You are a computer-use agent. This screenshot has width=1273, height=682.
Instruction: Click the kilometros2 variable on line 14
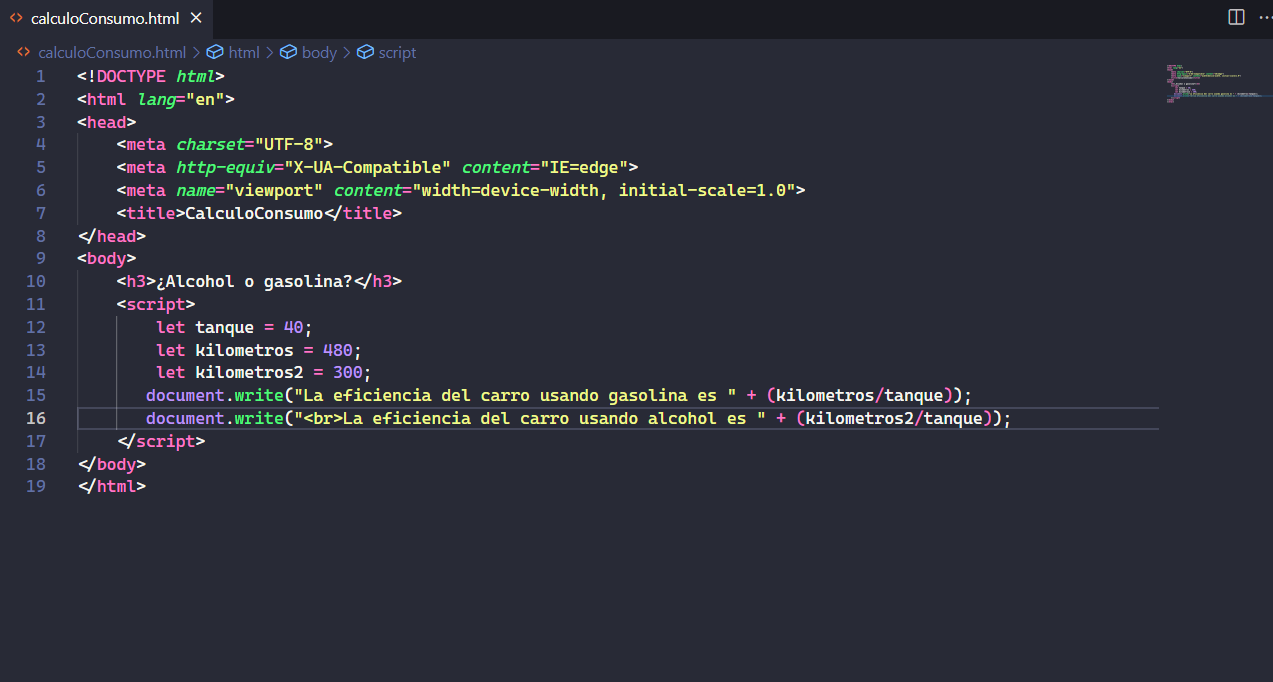[250, 373]
